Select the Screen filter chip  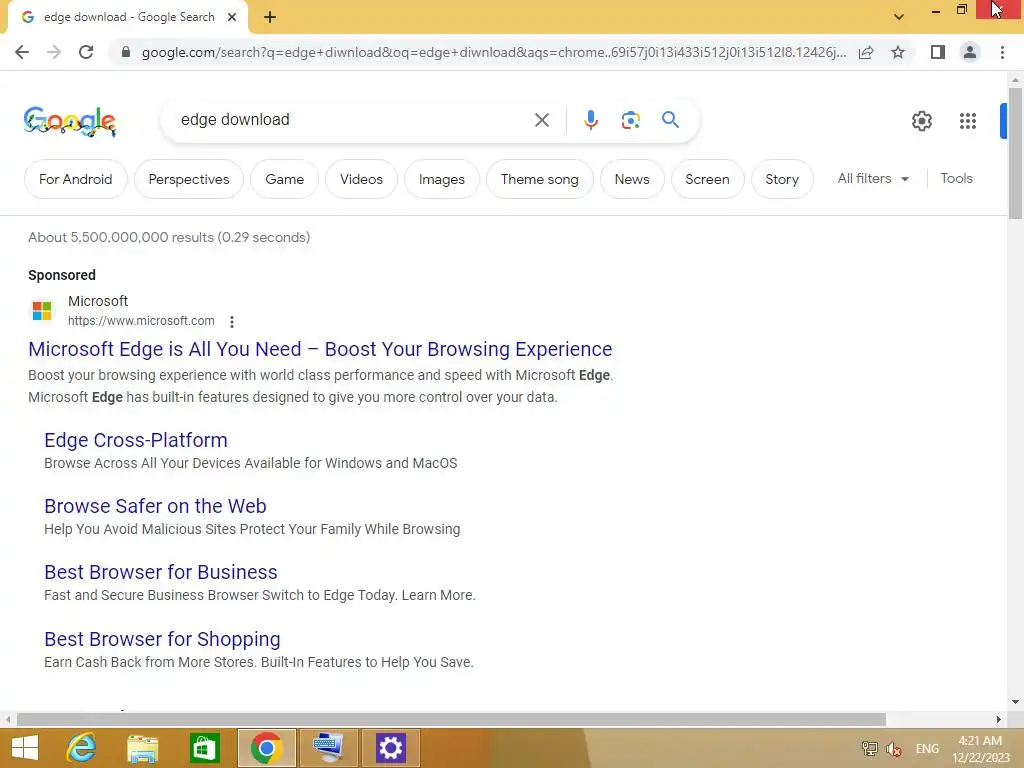point(707,179)
